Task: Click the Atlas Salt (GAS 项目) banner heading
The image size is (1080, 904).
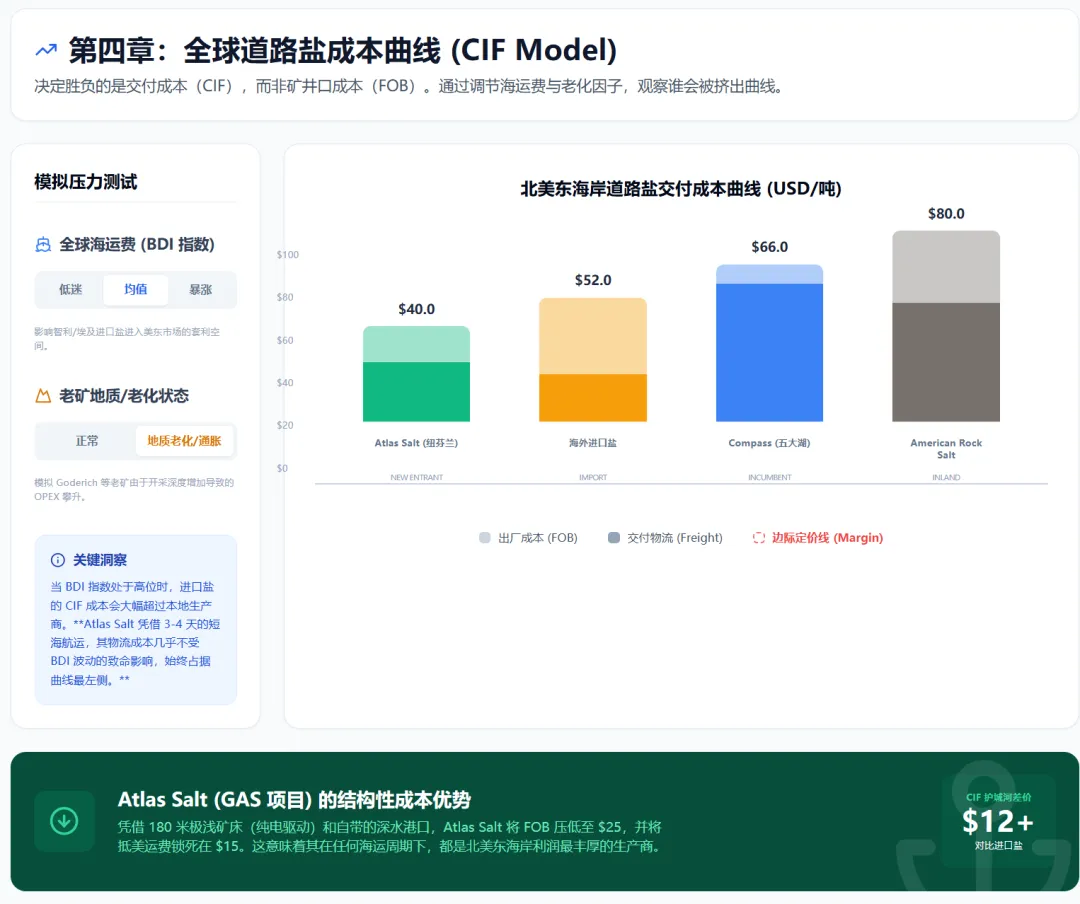Action: [294, 800]
